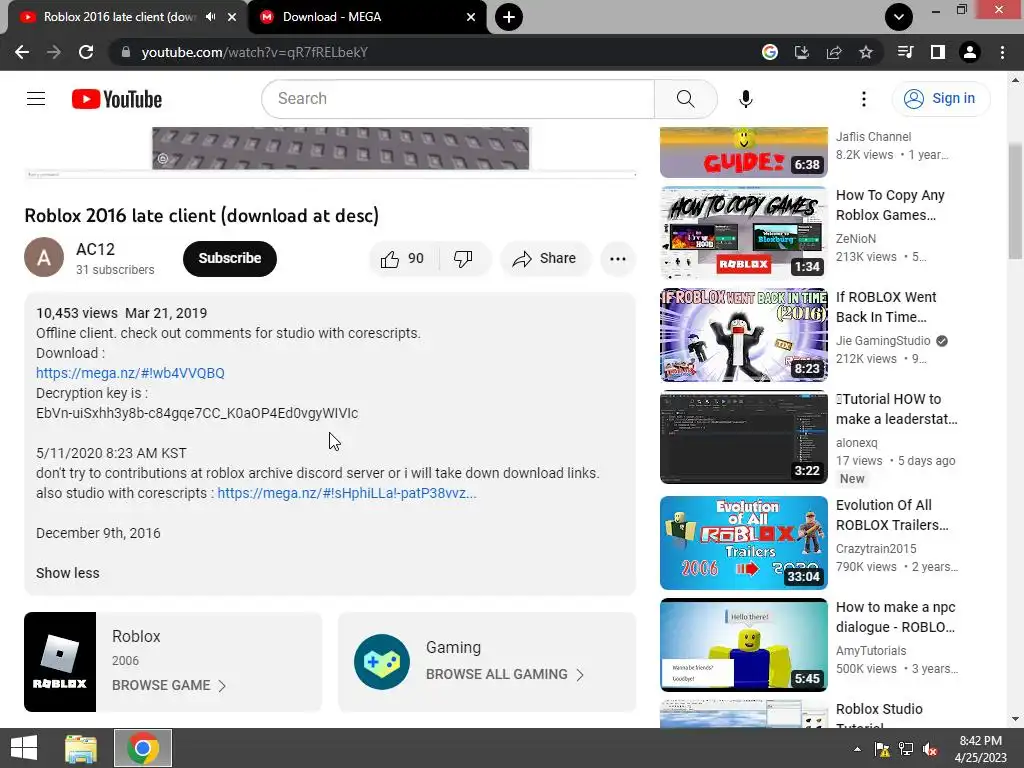Viewport: 1024px width, 768px height.
Task: Click the Sign in button
Action: 941,99
